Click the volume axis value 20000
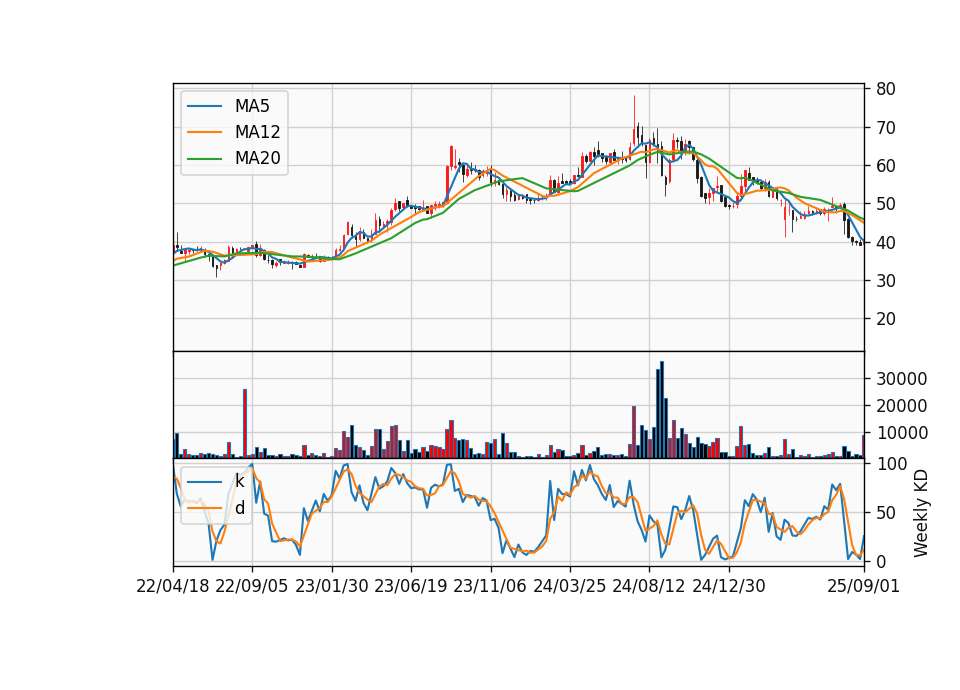This screenshot has width=960, height=690. click(x=901, y=405)
